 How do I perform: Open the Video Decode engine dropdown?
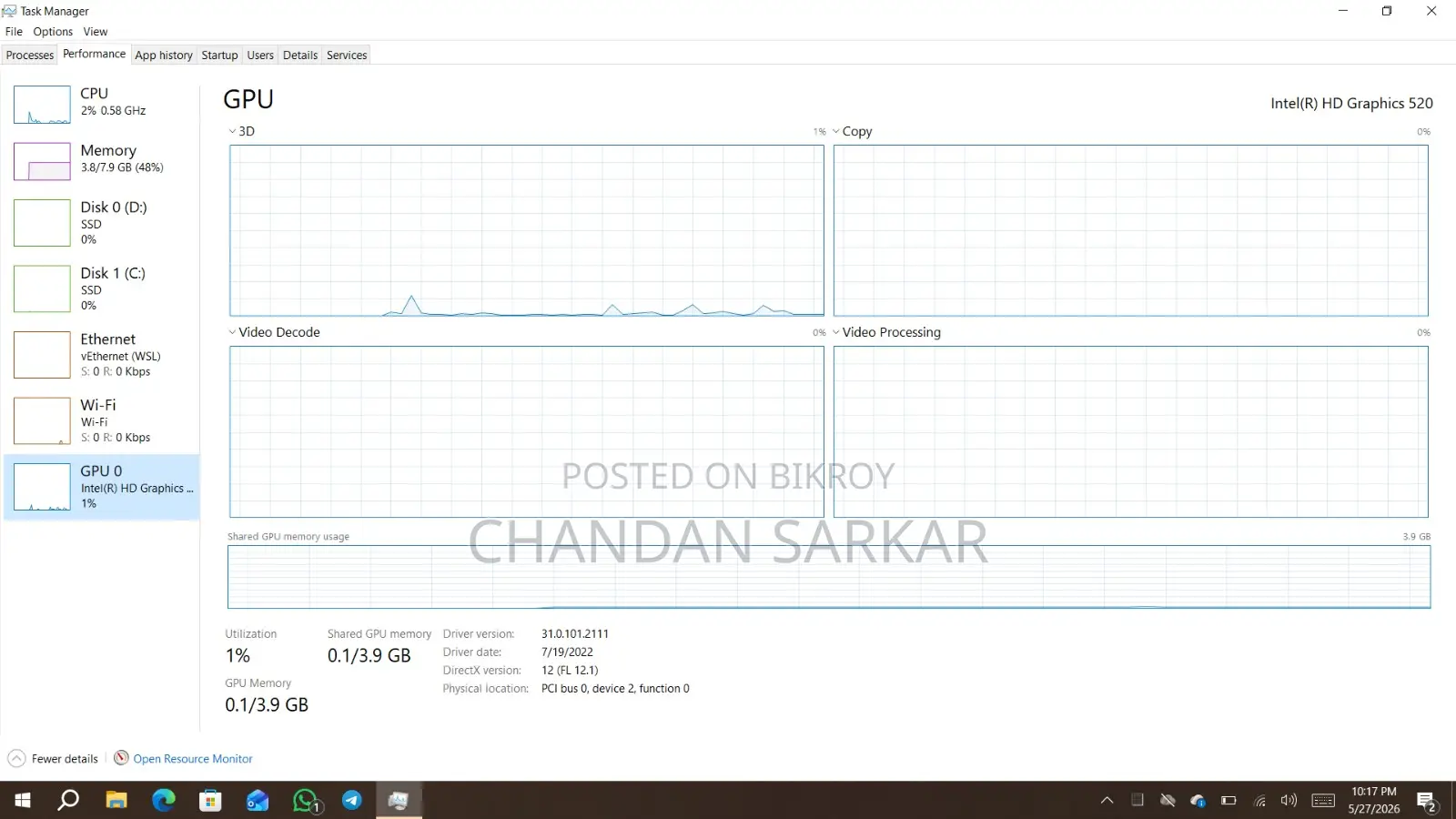pyautogui.click(x=274, y=333)
